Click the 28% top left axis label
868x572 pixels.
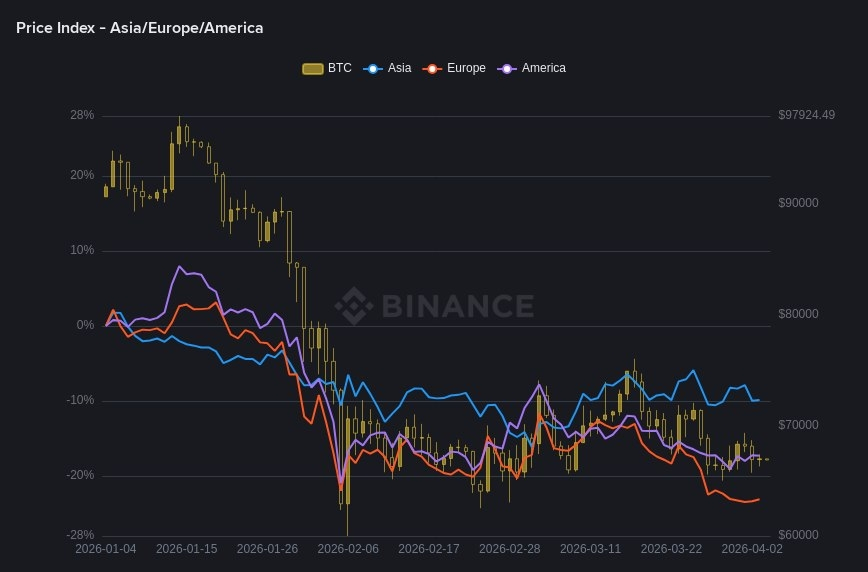82,115
